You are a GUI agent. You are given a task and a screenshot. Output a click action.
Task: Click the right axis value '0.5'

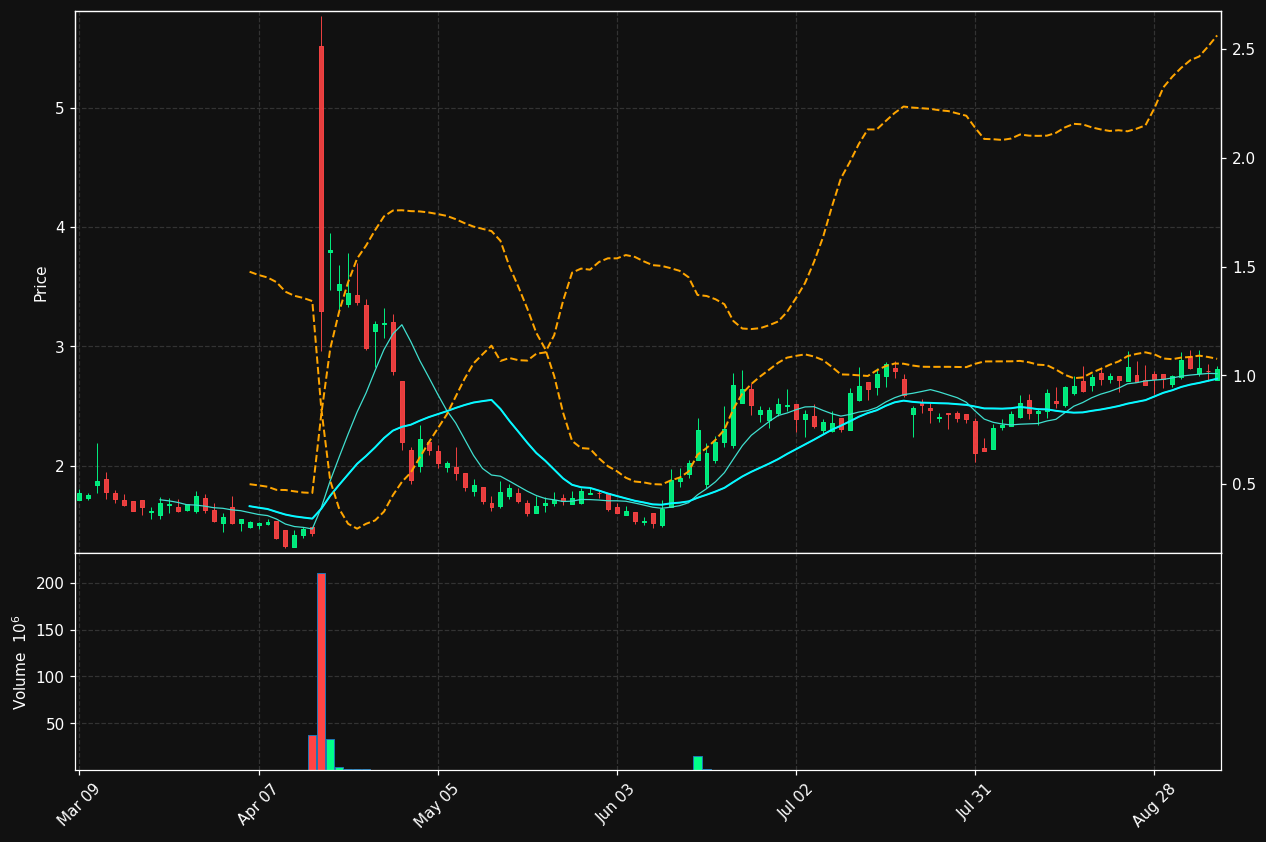click(1244, 484)
